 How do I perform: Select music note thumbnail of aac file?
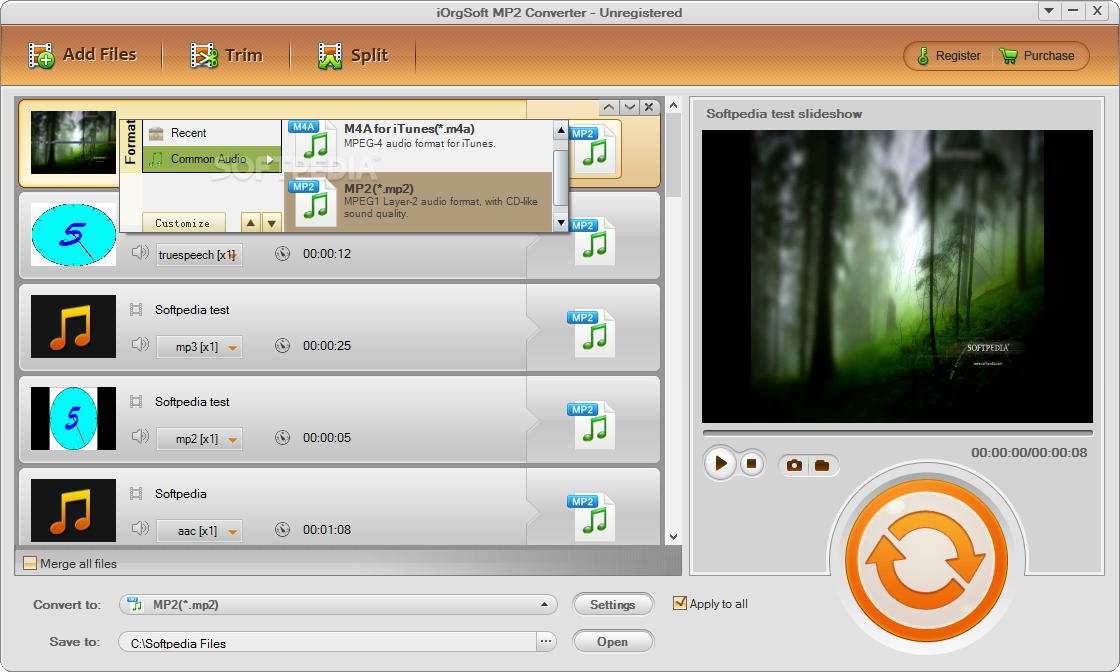(74, 511)
